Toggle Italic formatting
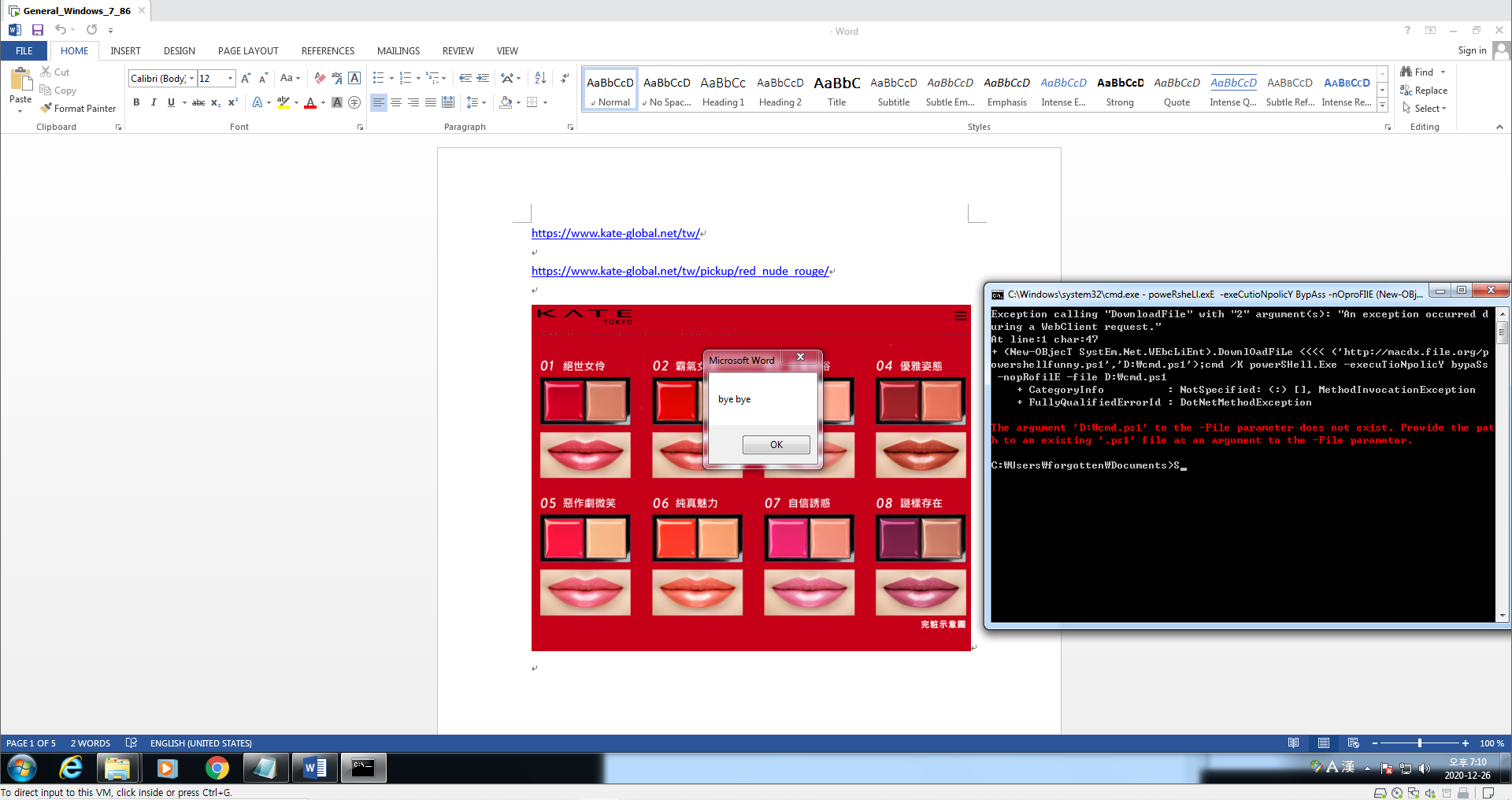The height and width of the screenshot is (800, 1512). coord(154,102)
